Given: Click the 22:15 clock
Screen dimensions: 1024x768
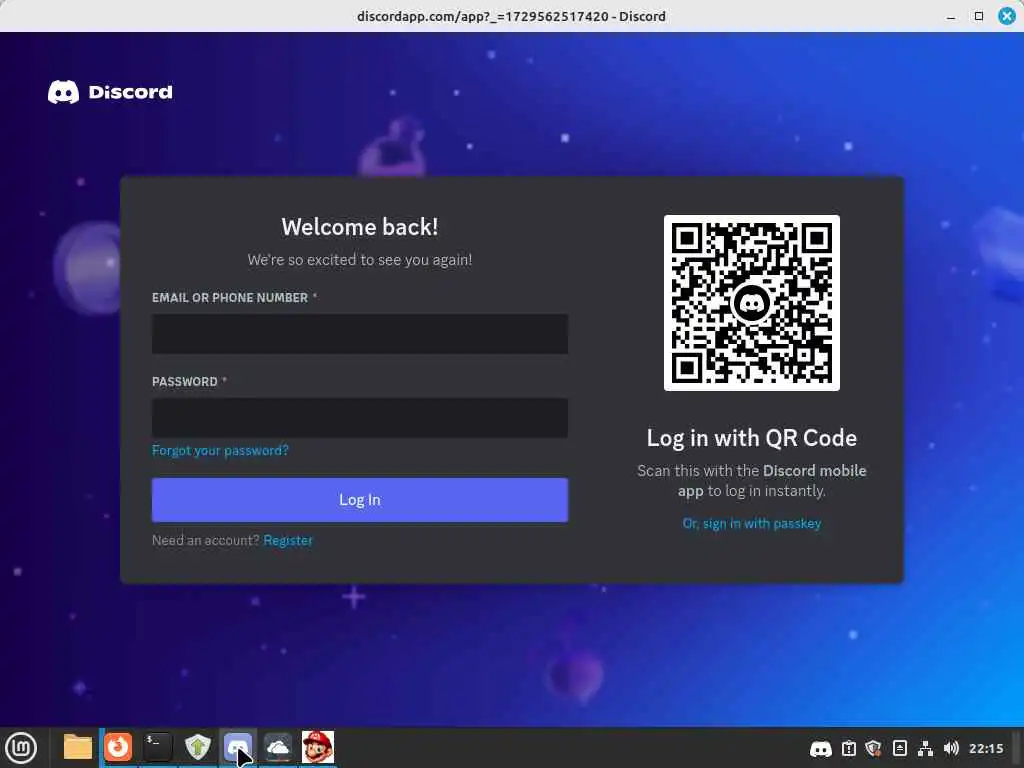Looking at the screenshot, I should [986, 748].
